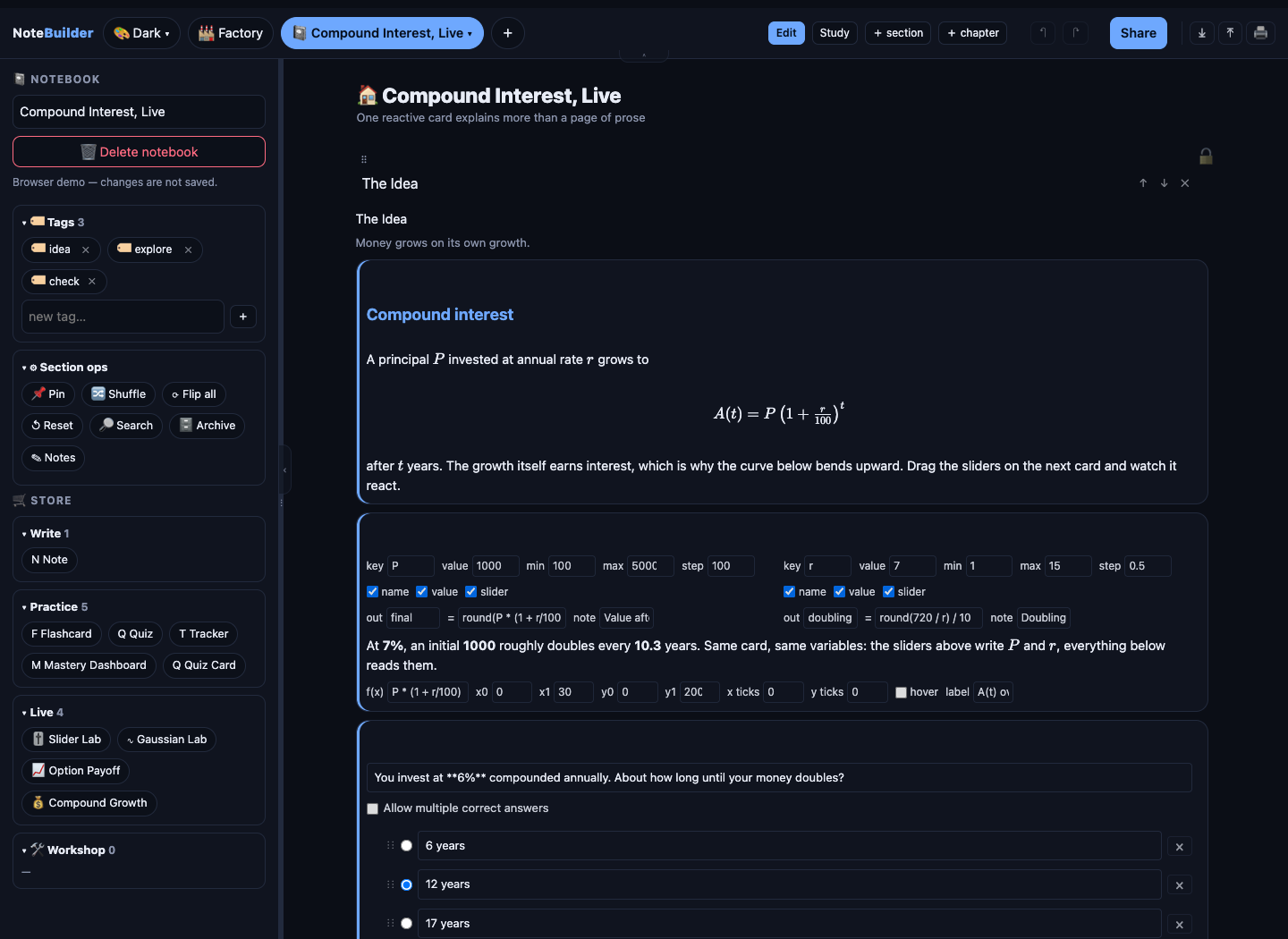
Task: Delete the '12 years' answer option
Action: (x=1179, y=885)
